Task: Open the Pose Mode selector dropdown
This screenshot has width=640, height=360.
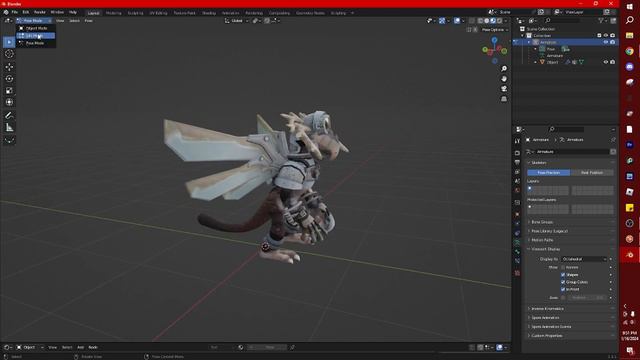Action: tap(34, 20)
